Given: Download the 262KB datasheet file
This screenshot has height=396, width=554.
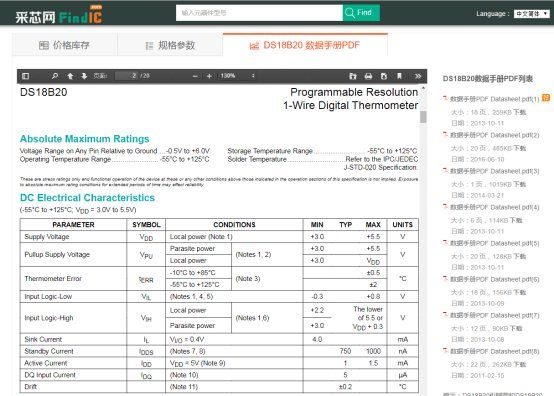Looking at the screenshot, I should pyautogui.click(x=519, y=365).
